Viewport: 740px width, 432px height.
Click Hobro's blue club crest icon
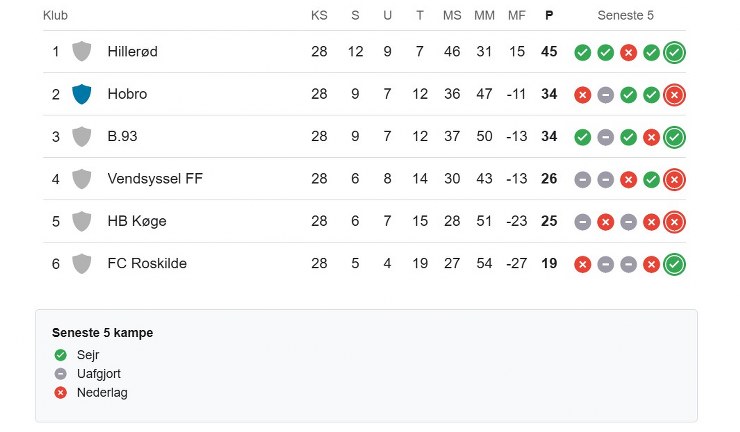[82, 94]
